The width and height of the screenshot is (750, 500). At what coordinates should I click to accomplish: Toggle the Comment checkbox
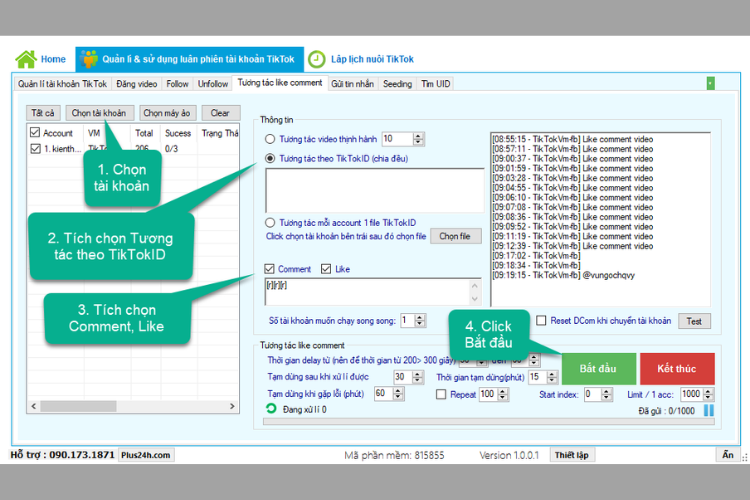pyautogui.click(x=269, y=269)
